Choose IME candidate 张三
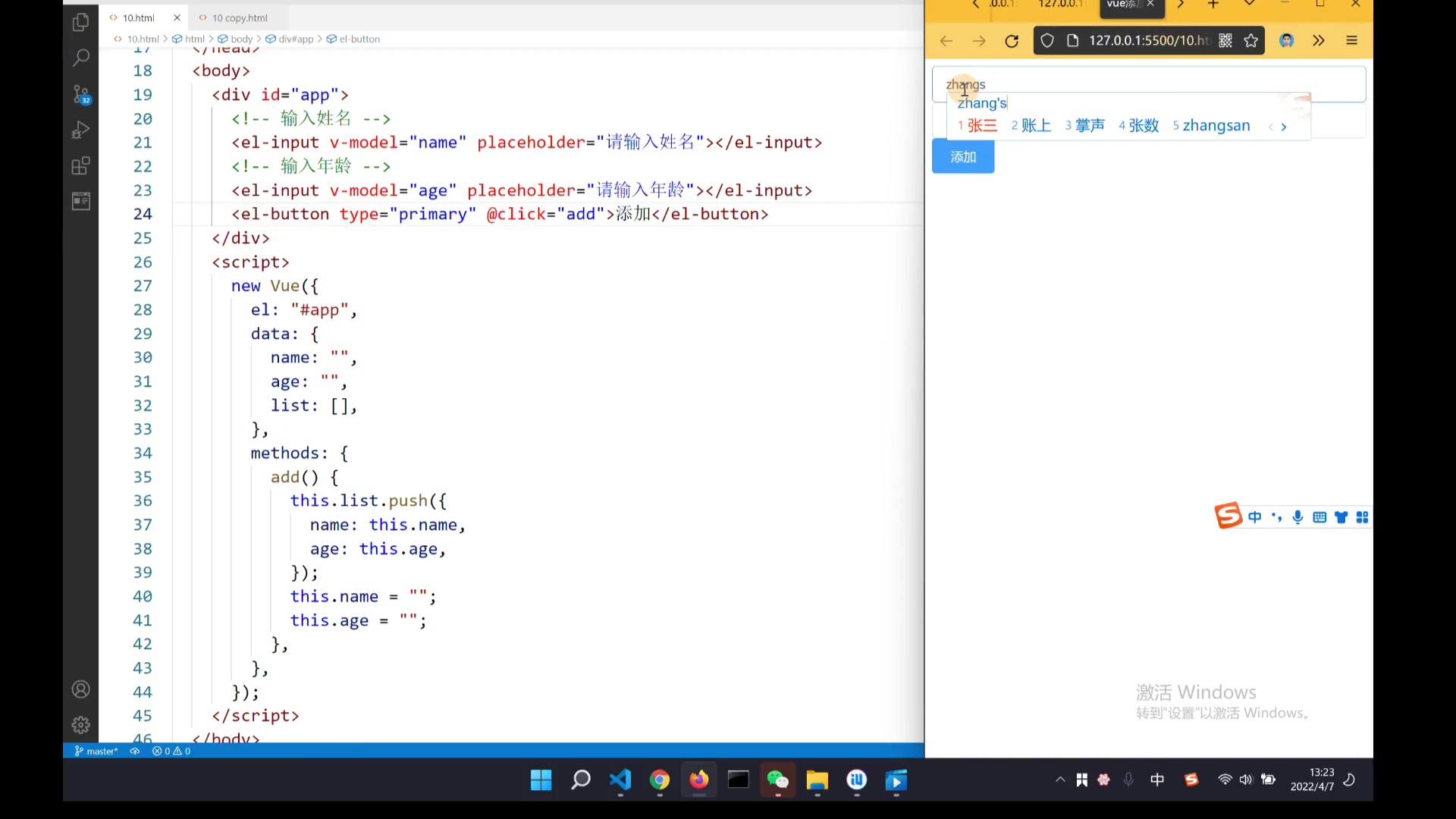Image resolution: width=1456 pixels, height=819 pixels. click(x=977, y=126)
